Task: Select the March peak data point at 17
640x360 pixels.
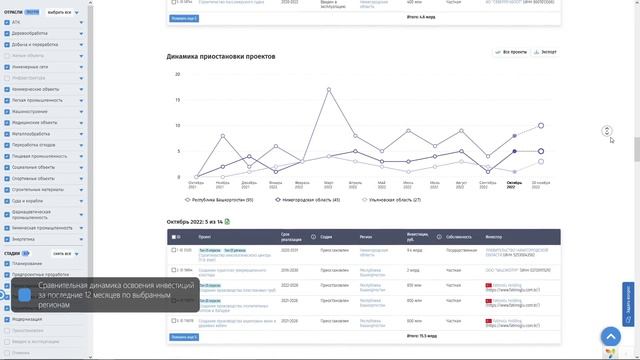Action: point(329,89)
